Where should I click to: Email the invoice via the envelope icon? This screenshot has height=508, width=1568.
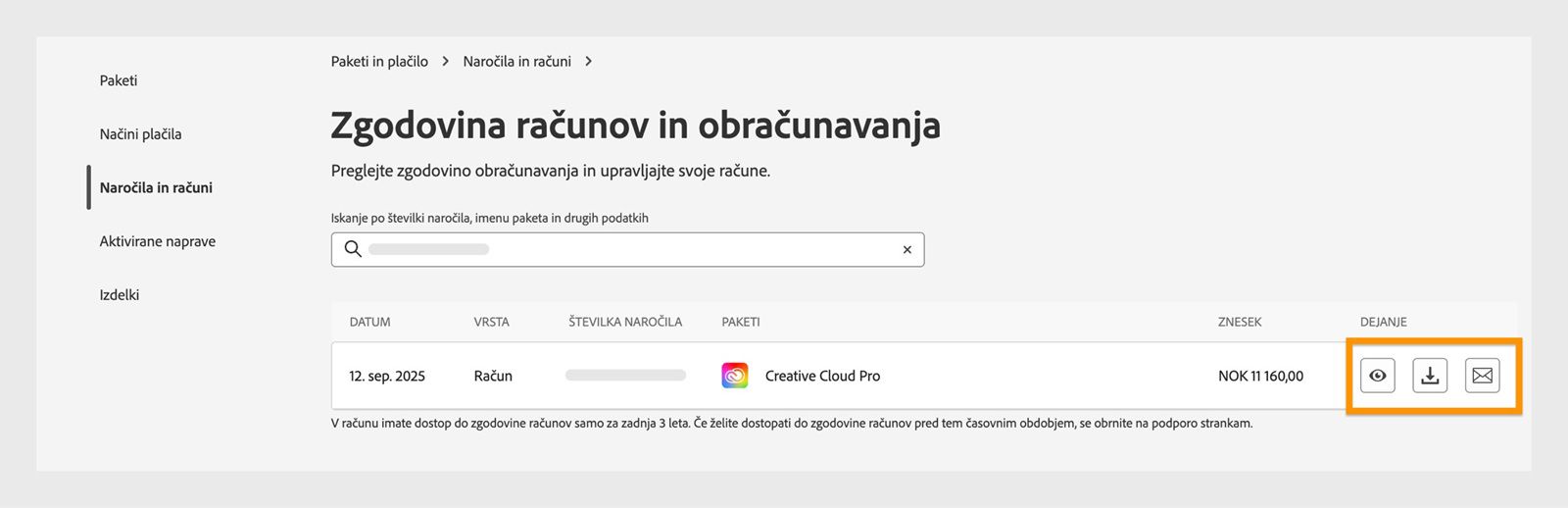point(1482,376)
